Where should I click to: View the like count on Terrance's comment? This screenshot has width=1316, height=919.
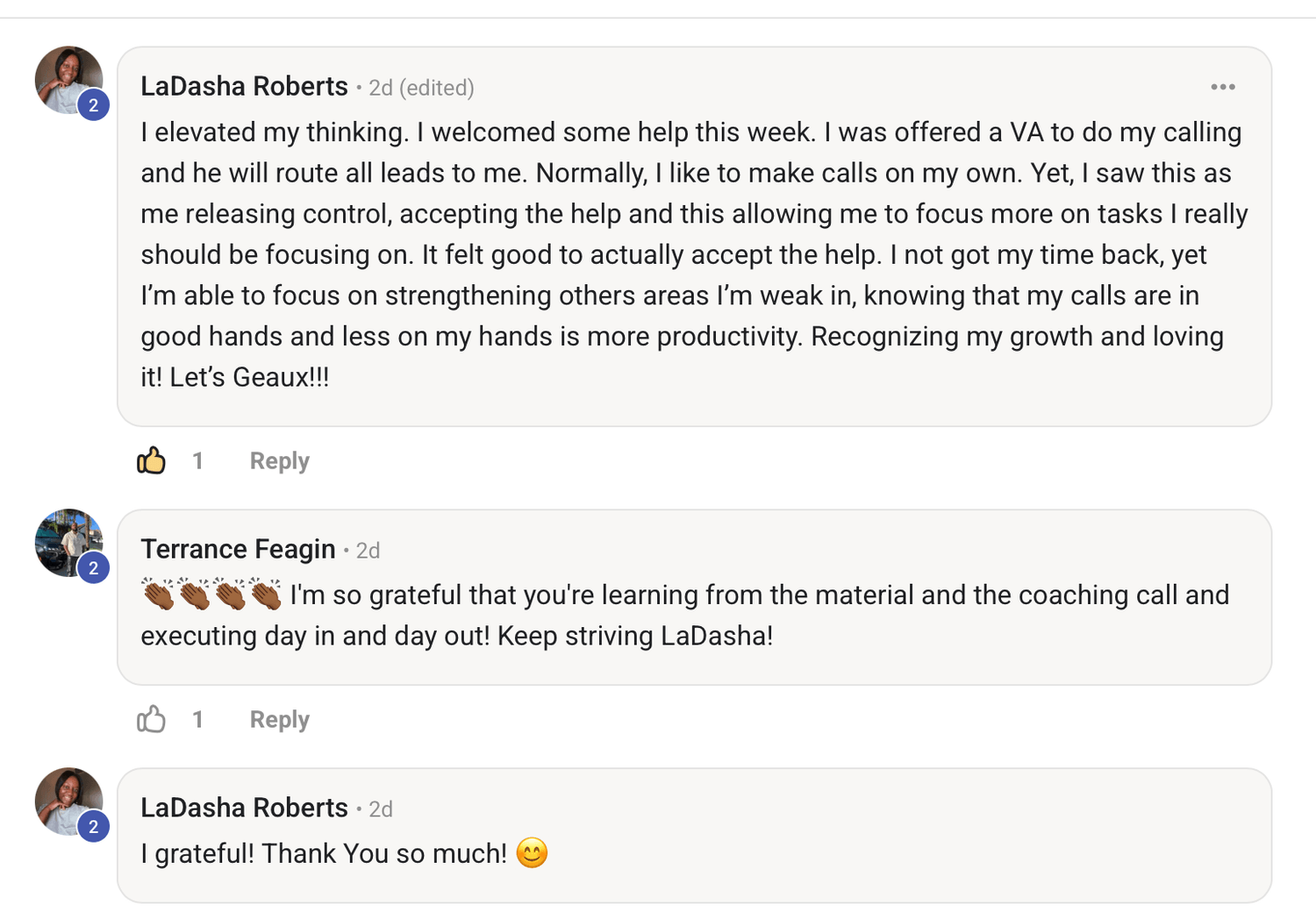[198, 719]
